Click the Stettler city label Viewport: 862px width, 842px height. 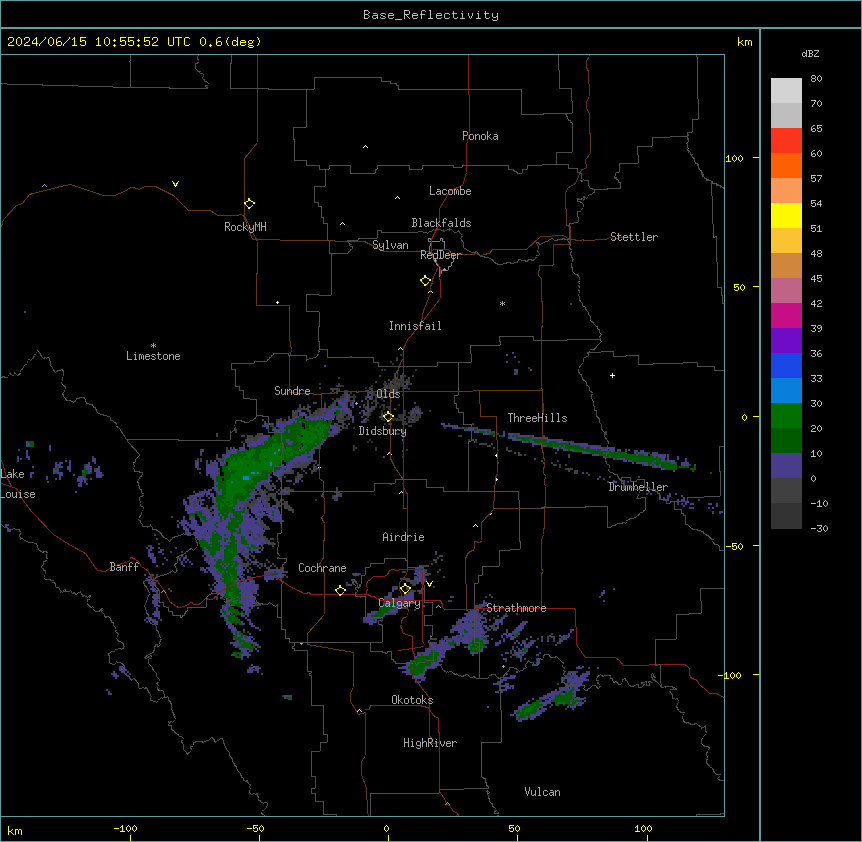pos(634,237)
